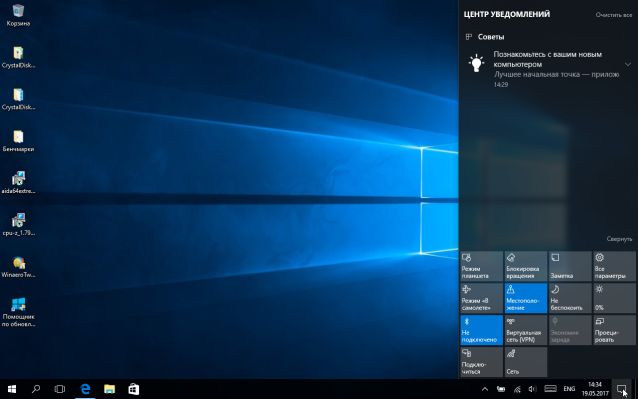Open the Корзина recycle bin icon
The image size is (638, 399).
[x=18, y=15]
